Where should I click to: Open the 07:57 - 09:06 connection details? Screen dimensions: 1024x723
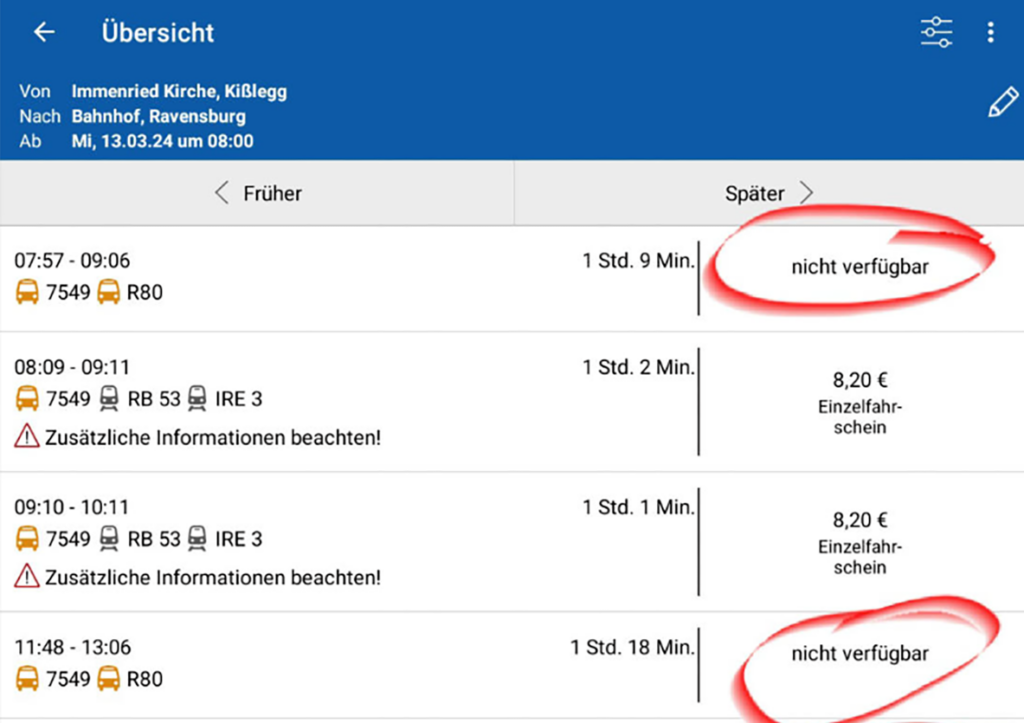pos(350,277)
